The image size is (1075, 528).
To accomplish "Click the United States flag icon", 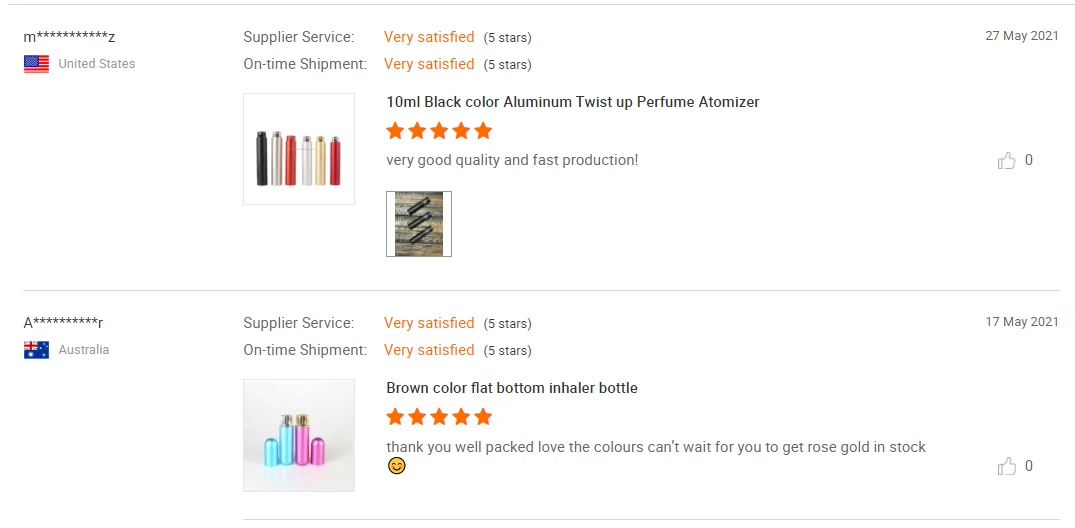I will click(36, 64).
